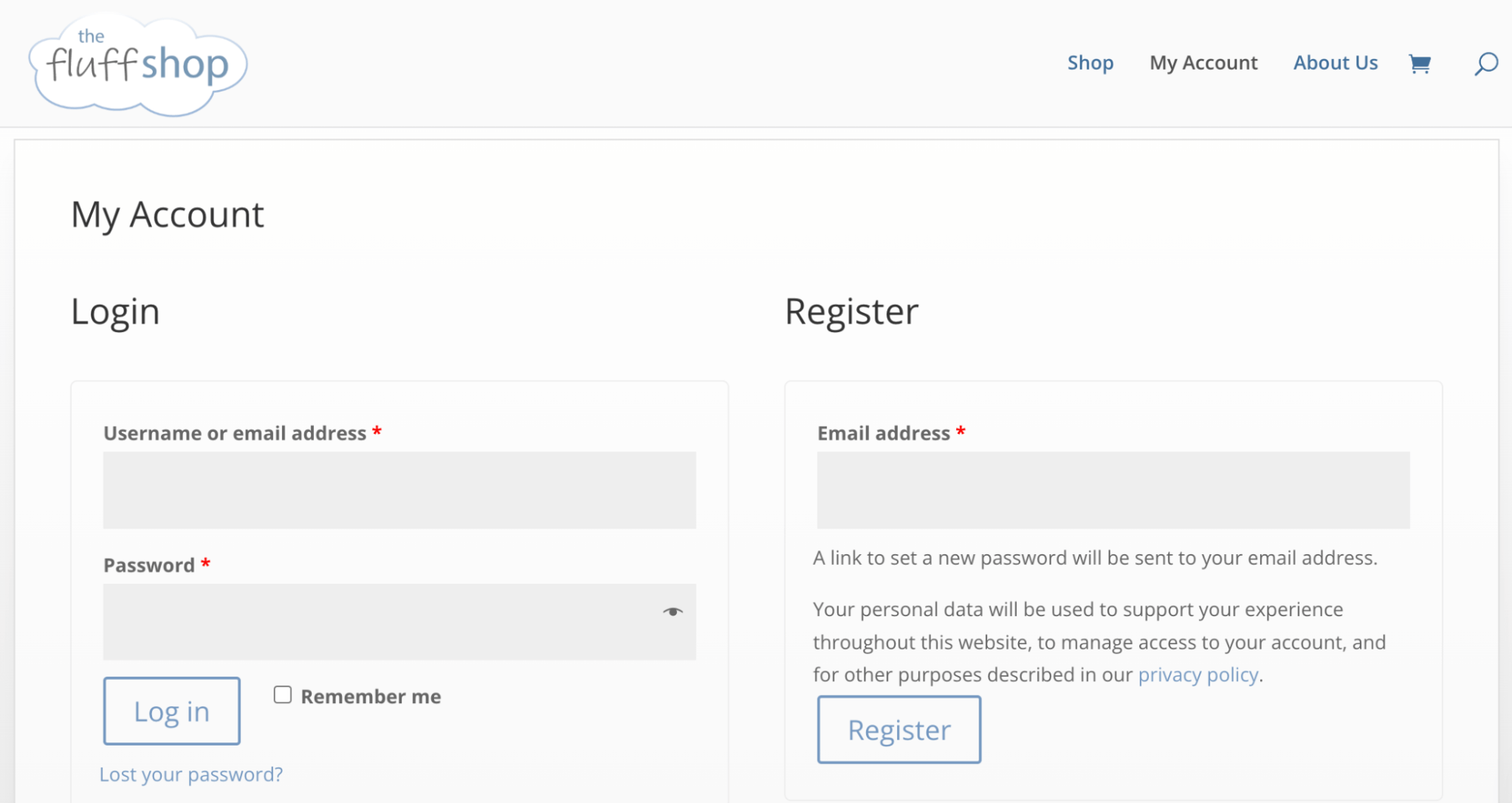Click the Username or email address label

(x=234, y=433)
